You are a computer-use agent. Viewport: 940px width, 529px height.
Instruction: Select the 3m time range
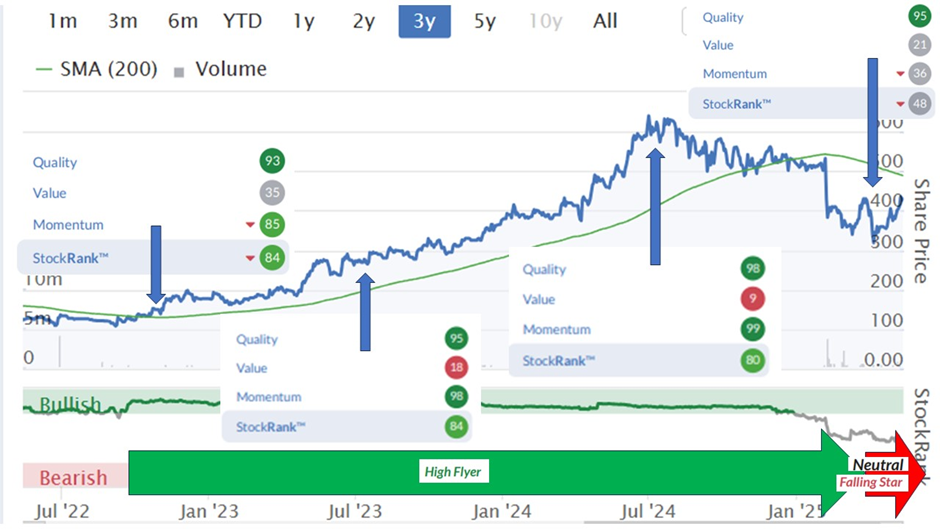(x=123, y=21)
